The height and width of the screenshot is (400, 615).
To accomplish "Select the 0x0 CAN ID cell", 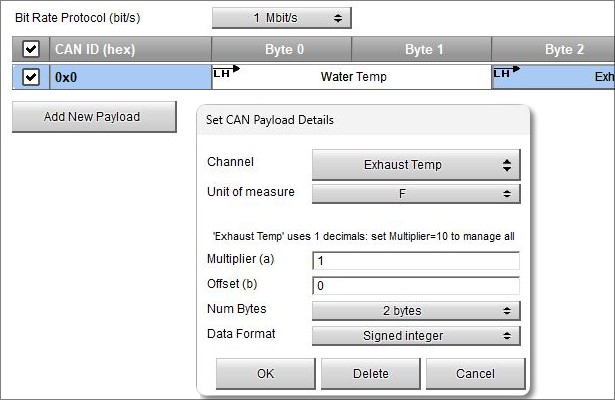I will coord(130,77).
